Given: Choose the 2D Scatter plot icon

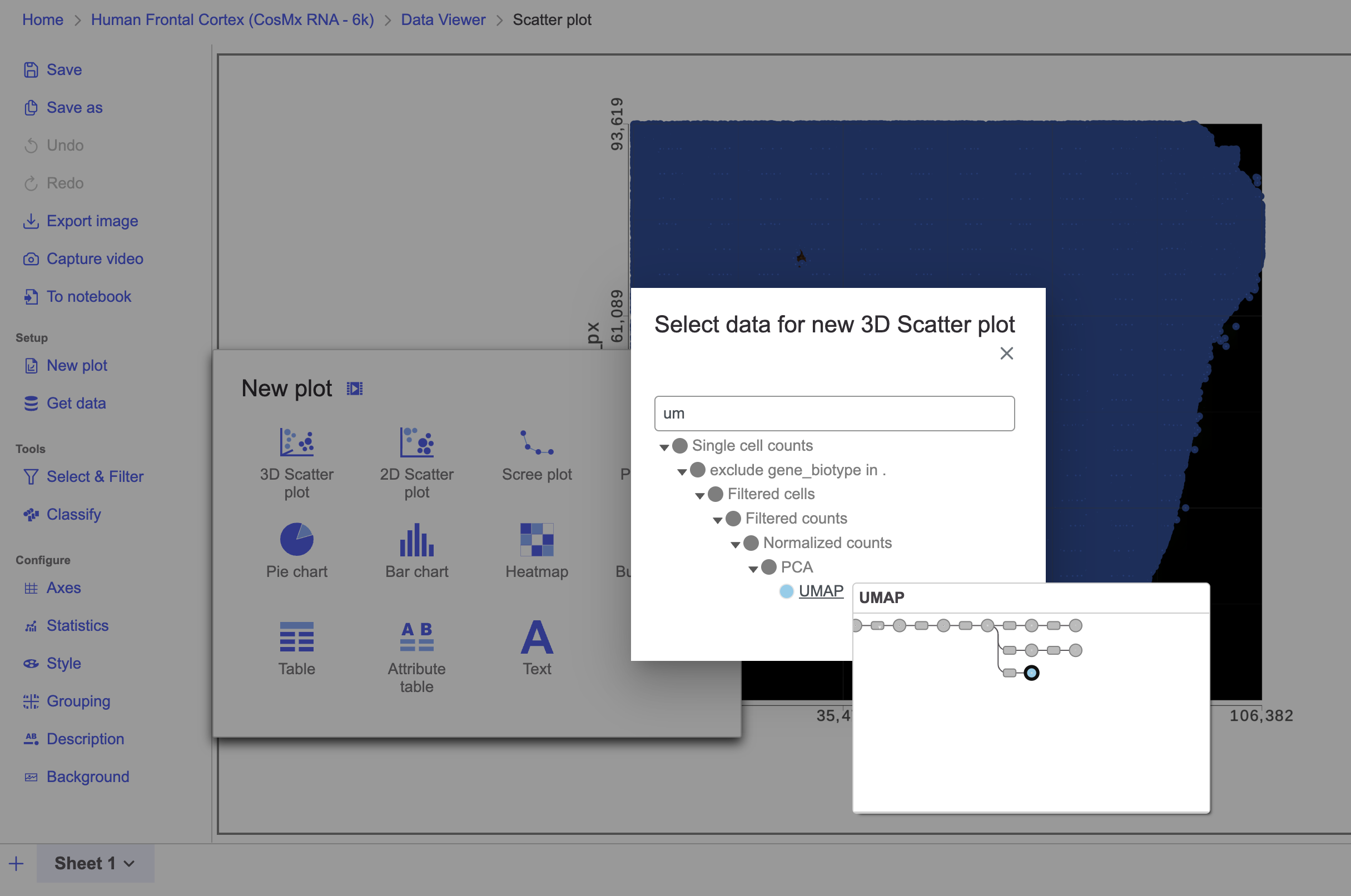Looking at the screenshot, I should (x=416, y=442).
